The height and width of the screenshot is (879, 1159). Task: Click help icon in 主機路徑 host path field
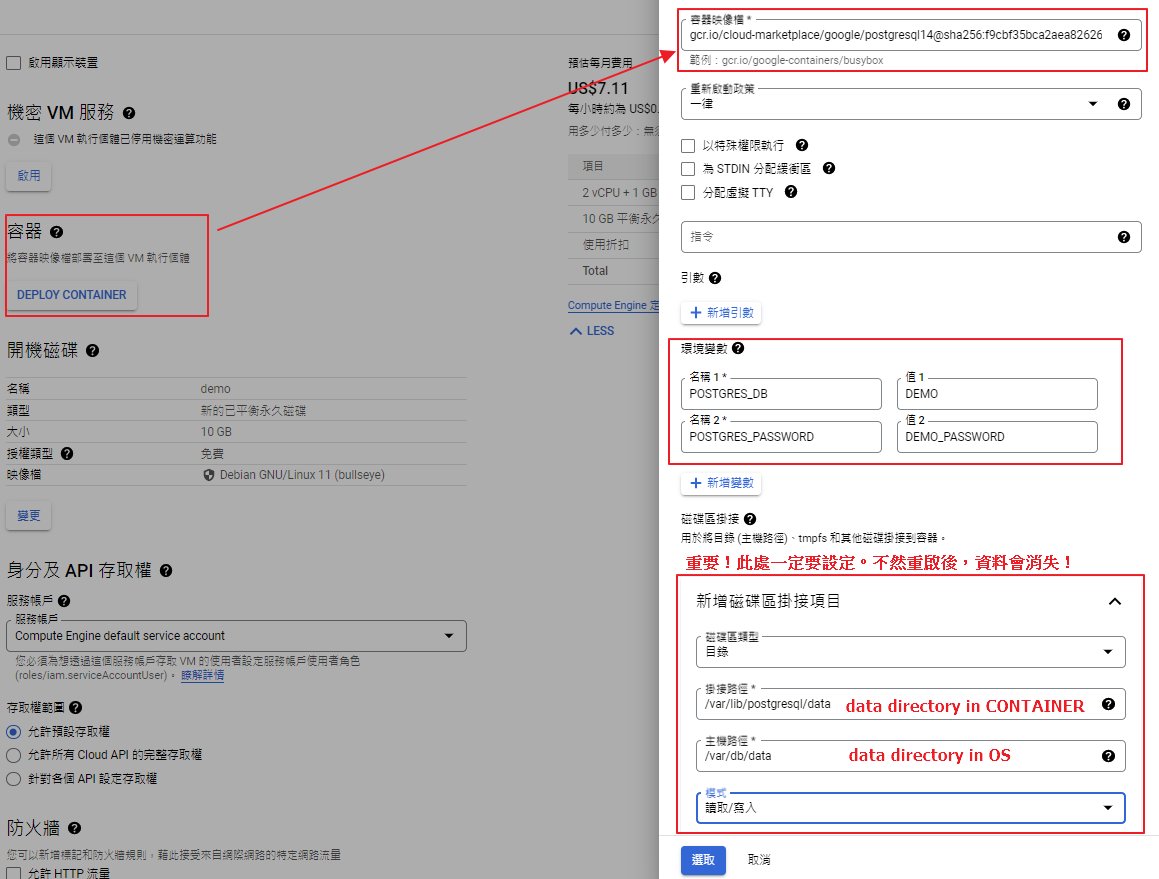1108,756
